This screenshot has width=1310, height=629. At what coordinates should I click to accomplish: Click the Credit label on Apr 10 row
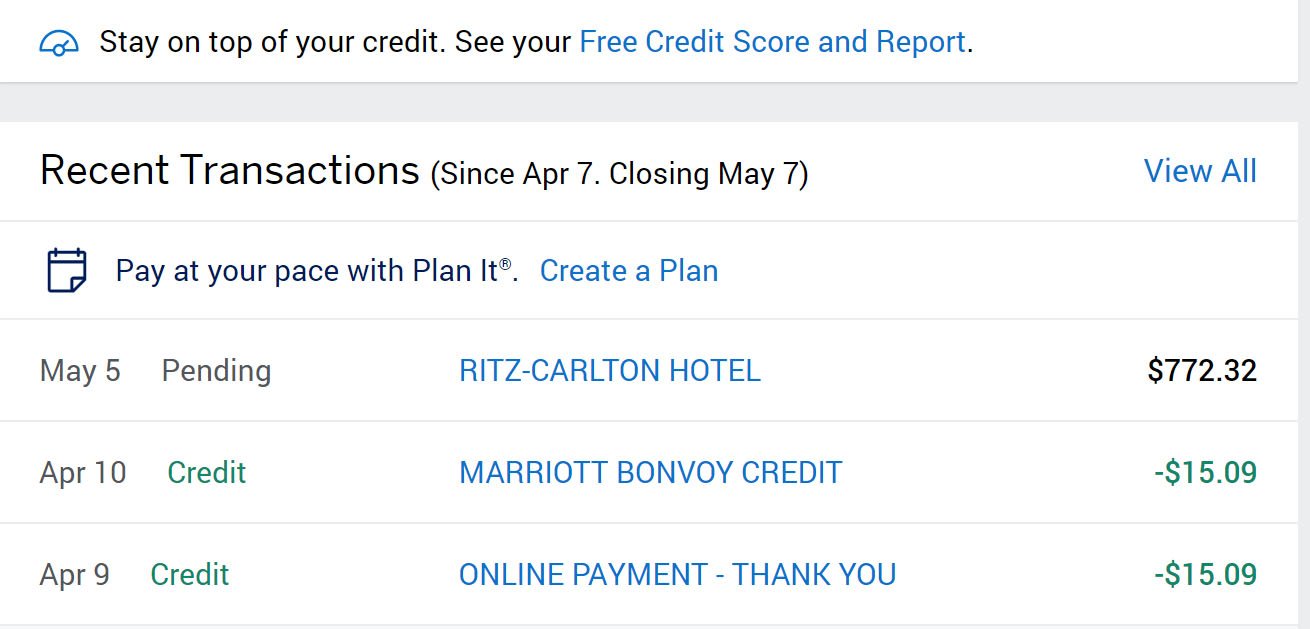click(207, 472)
